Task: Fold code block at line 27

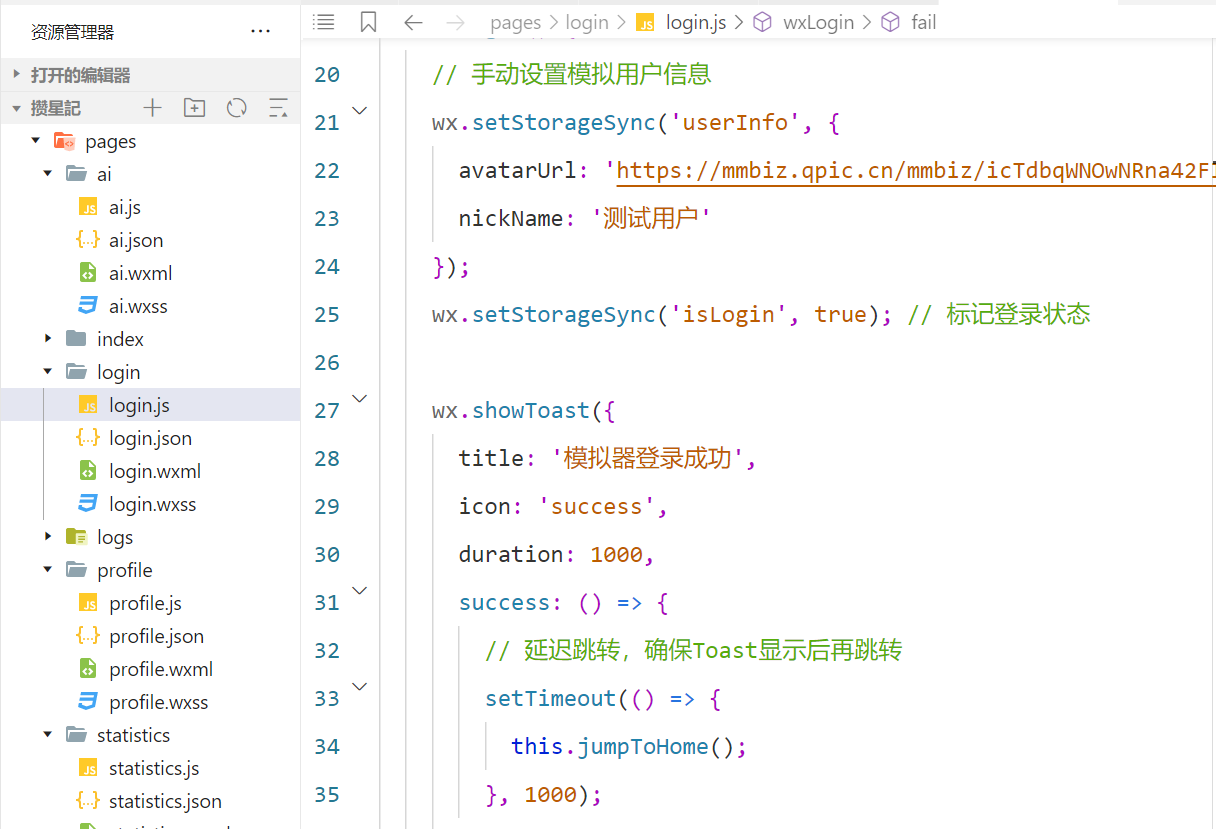Action: tap(360, 399)
